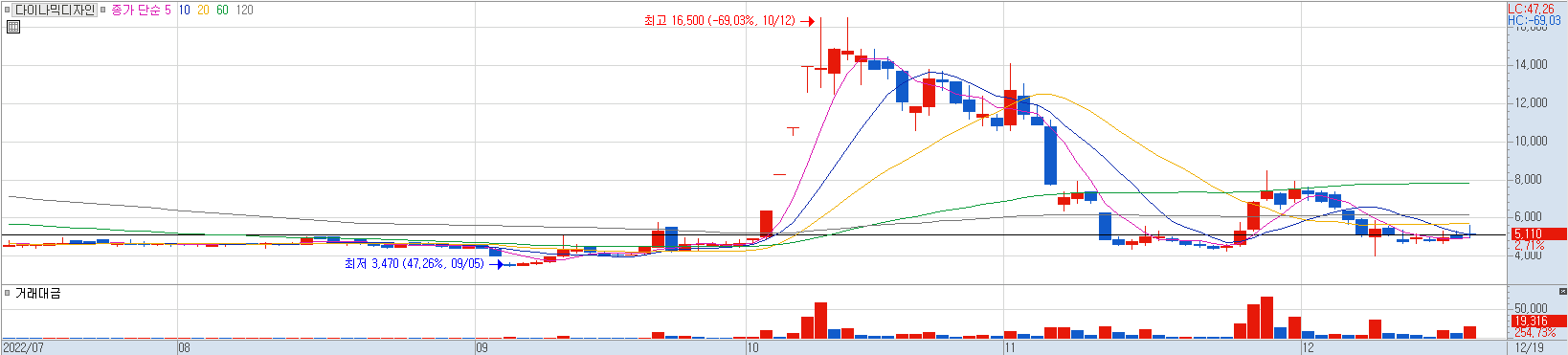Click the 12 month marker on time axis
This screenshot has height=355, width=1568.
pos(1308,347)
